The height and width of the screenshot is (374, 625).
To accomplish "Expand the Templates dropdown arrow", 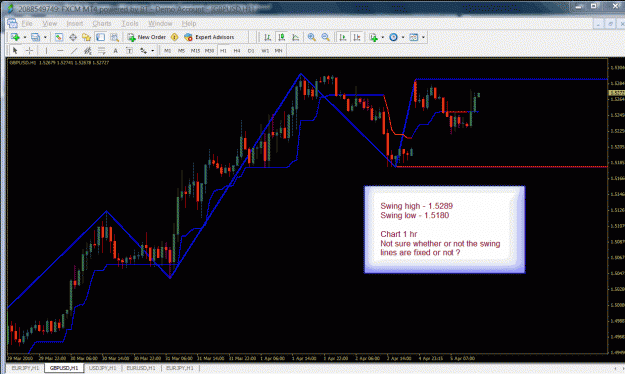I will coord(423,37).
